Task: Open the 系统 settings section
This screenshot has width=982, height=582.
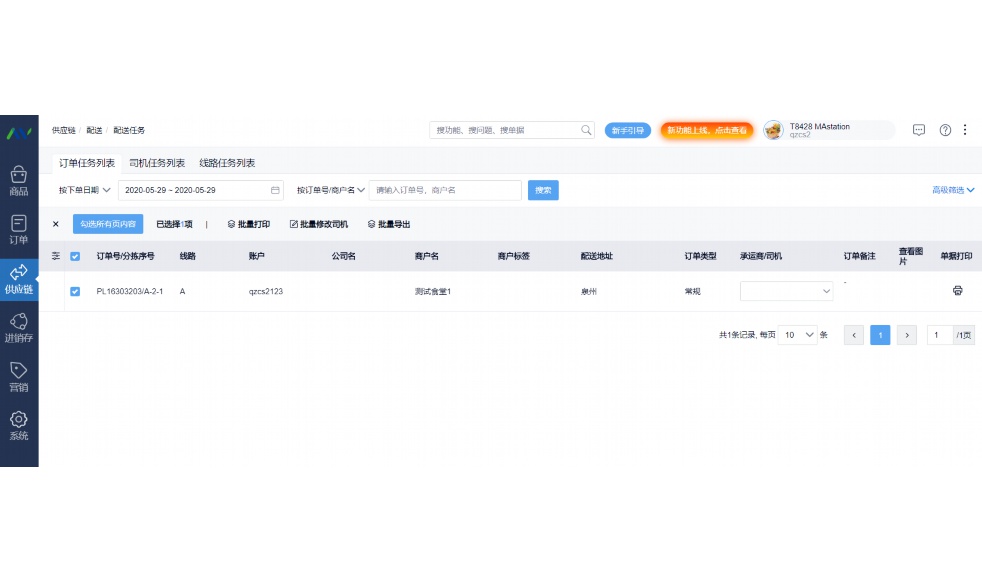Action: pyautogui.click(x=18, y=424)
